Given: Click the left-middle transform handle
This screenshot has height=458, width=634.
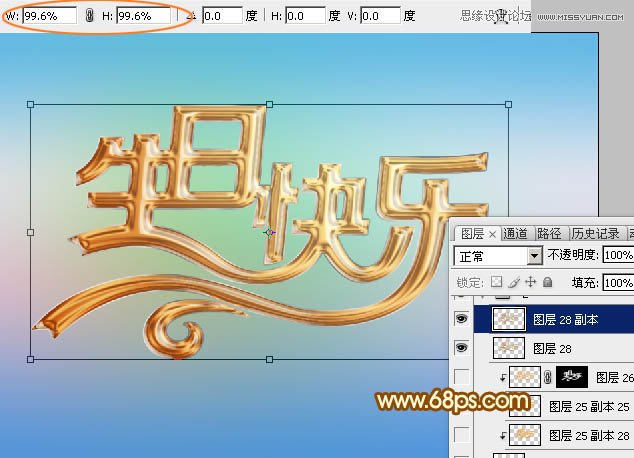Looking at the screenshot, I should [x=30, y=232].
